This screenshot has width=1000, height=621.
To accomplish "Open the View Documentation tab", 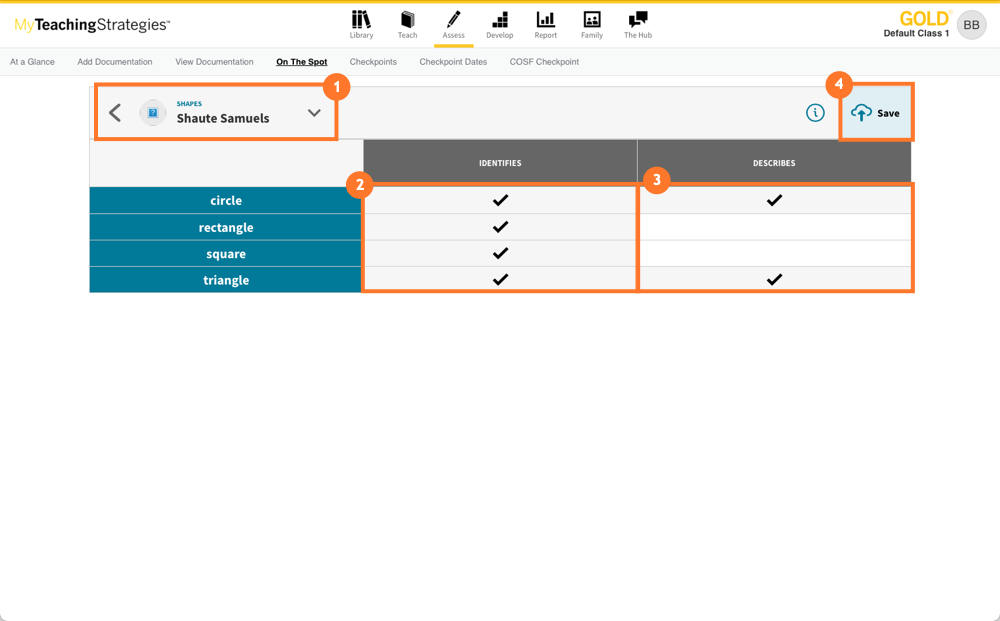I will pyautogui.click(x=214, y=62).
